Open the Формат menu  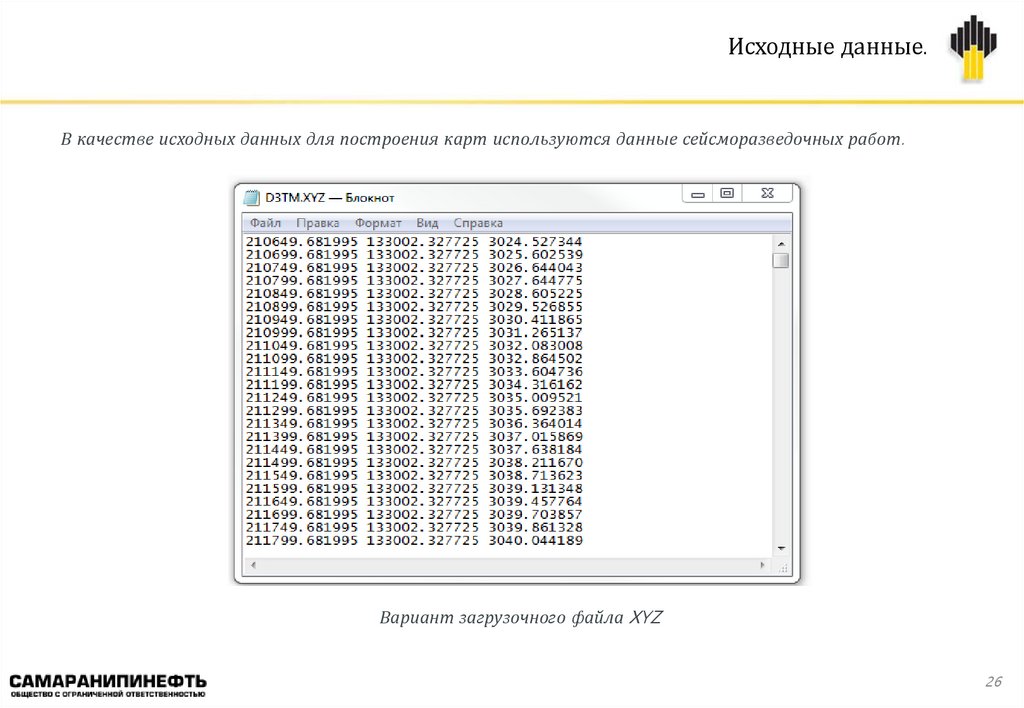[378, 223]
